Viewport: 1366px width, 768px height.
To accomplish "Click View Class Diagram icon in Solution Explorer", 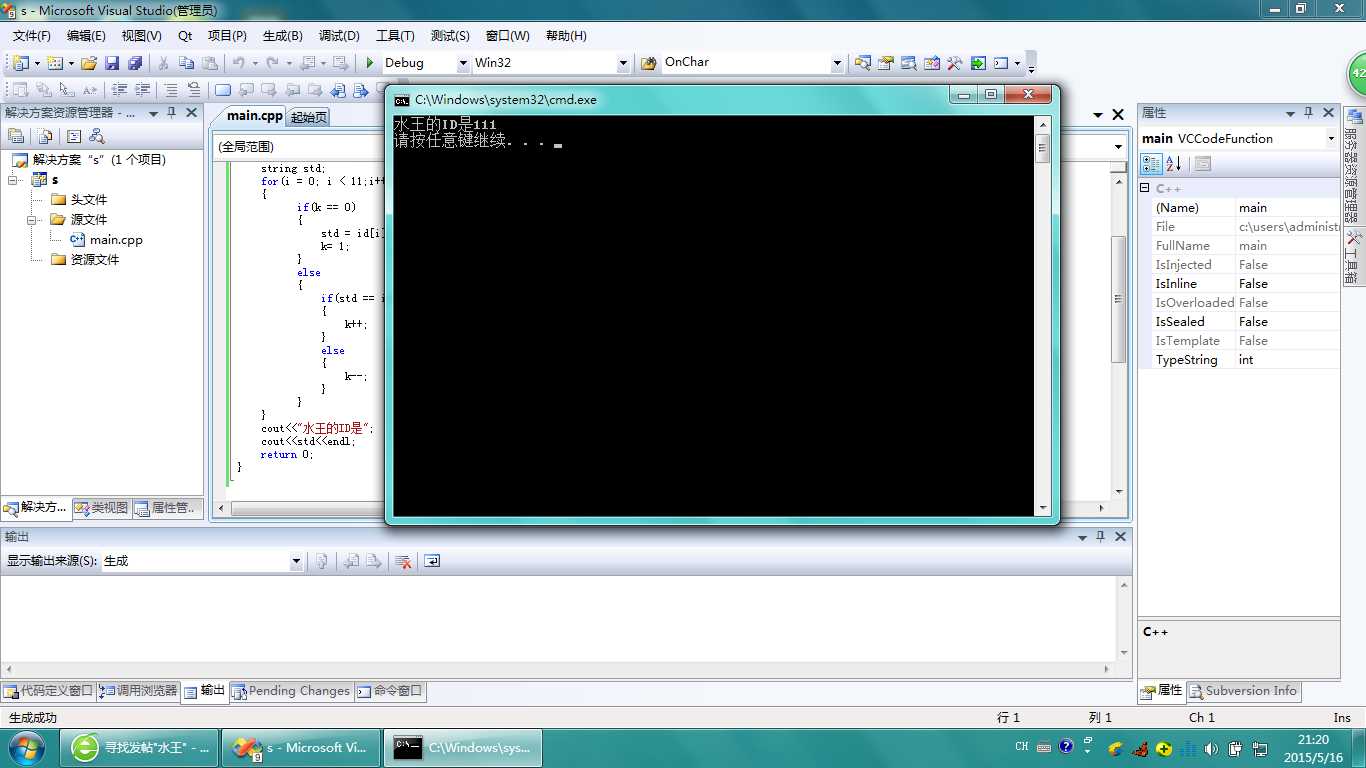I will pos(97,136).
